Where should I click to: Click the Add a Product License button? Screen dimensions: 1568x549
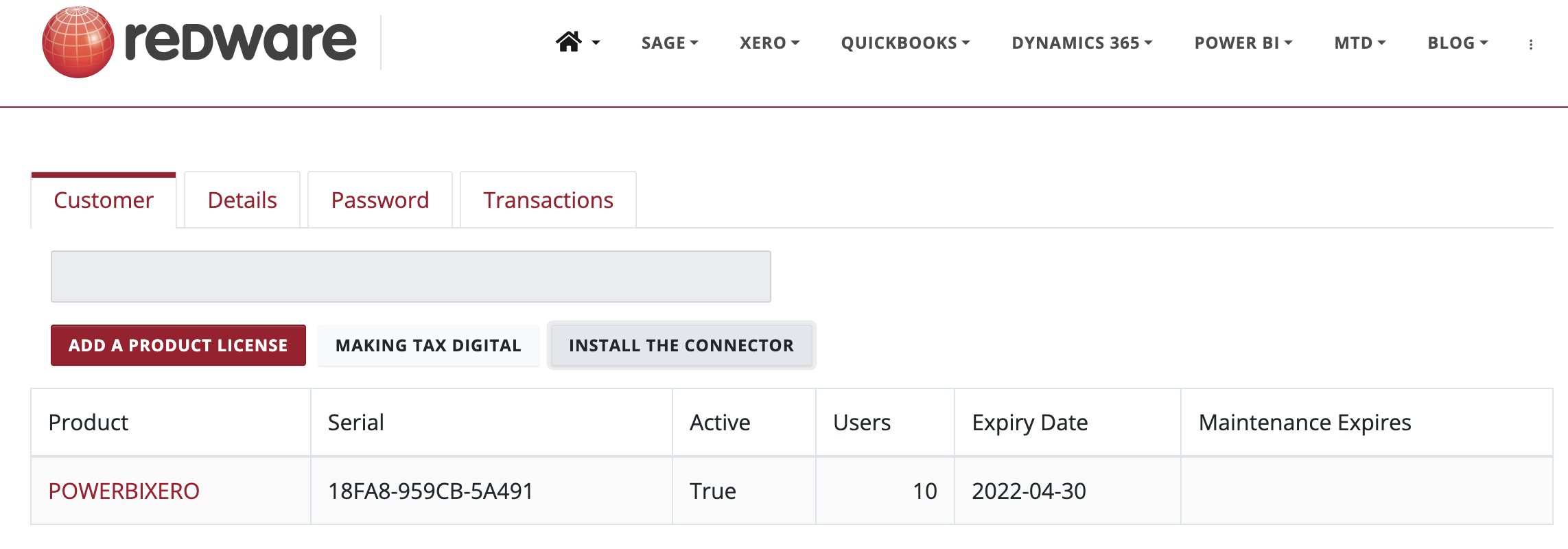pos(178,345)
